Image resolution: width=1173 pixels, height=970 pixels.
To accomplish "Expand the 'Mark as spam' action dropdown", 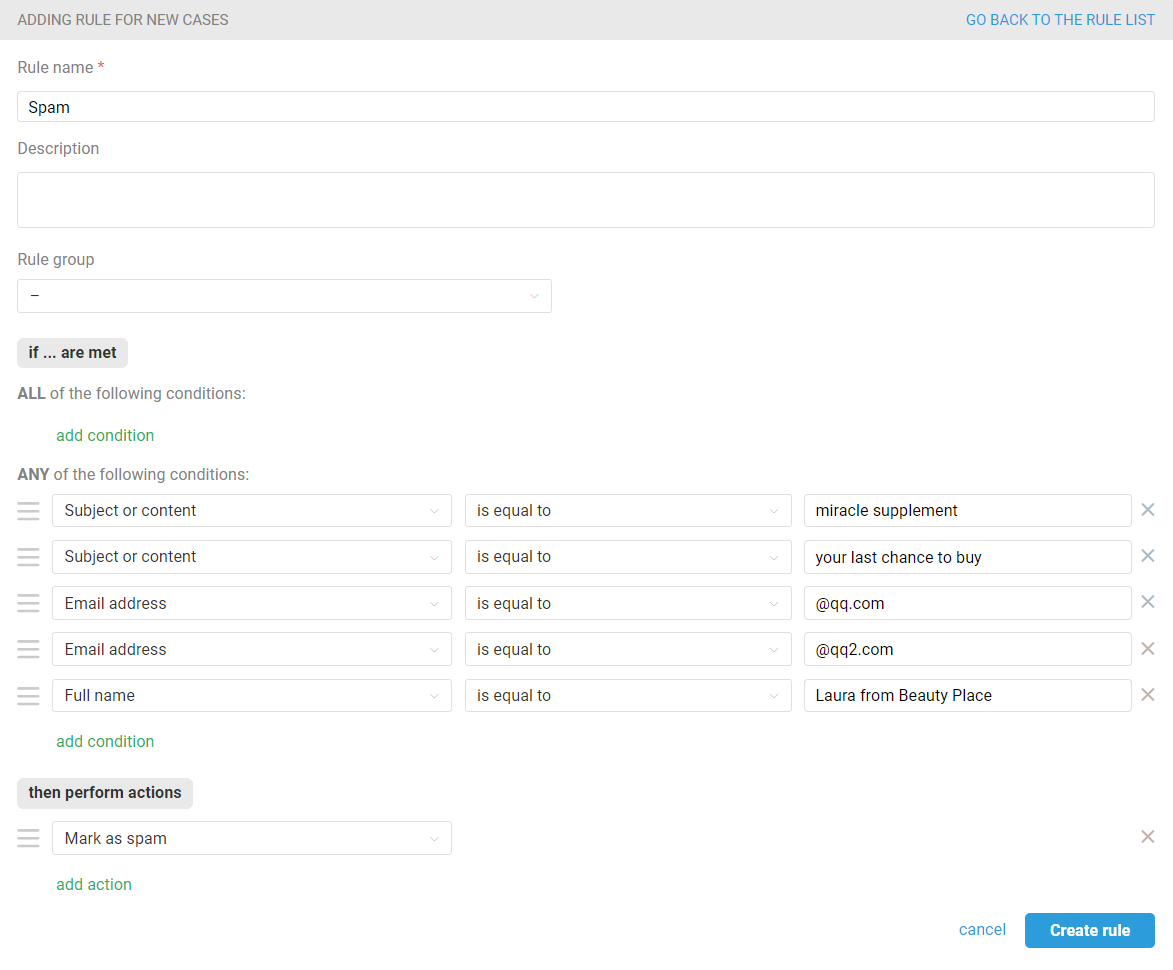I will (251, 838).
